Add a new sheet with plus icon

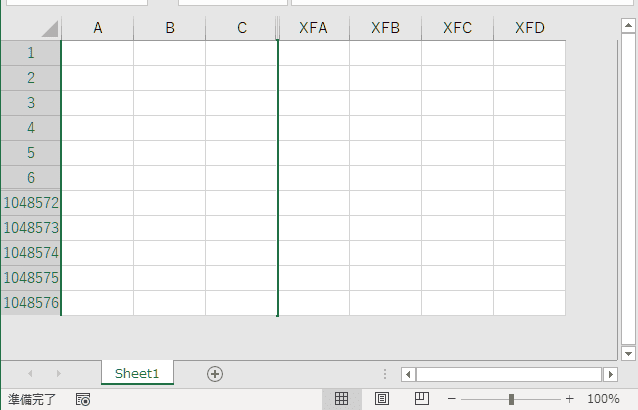coord(214,373)
